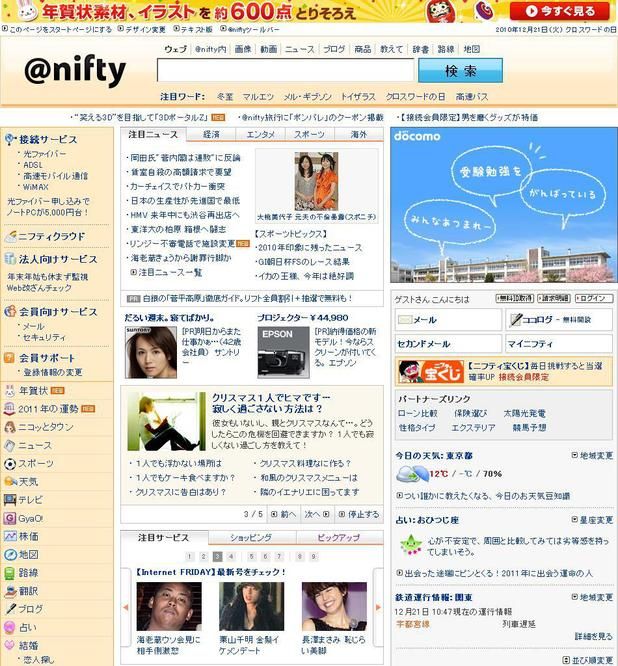Click the スポーツ soccer ball icon
This screenshot has width=618, height=666.
[9, 463]
